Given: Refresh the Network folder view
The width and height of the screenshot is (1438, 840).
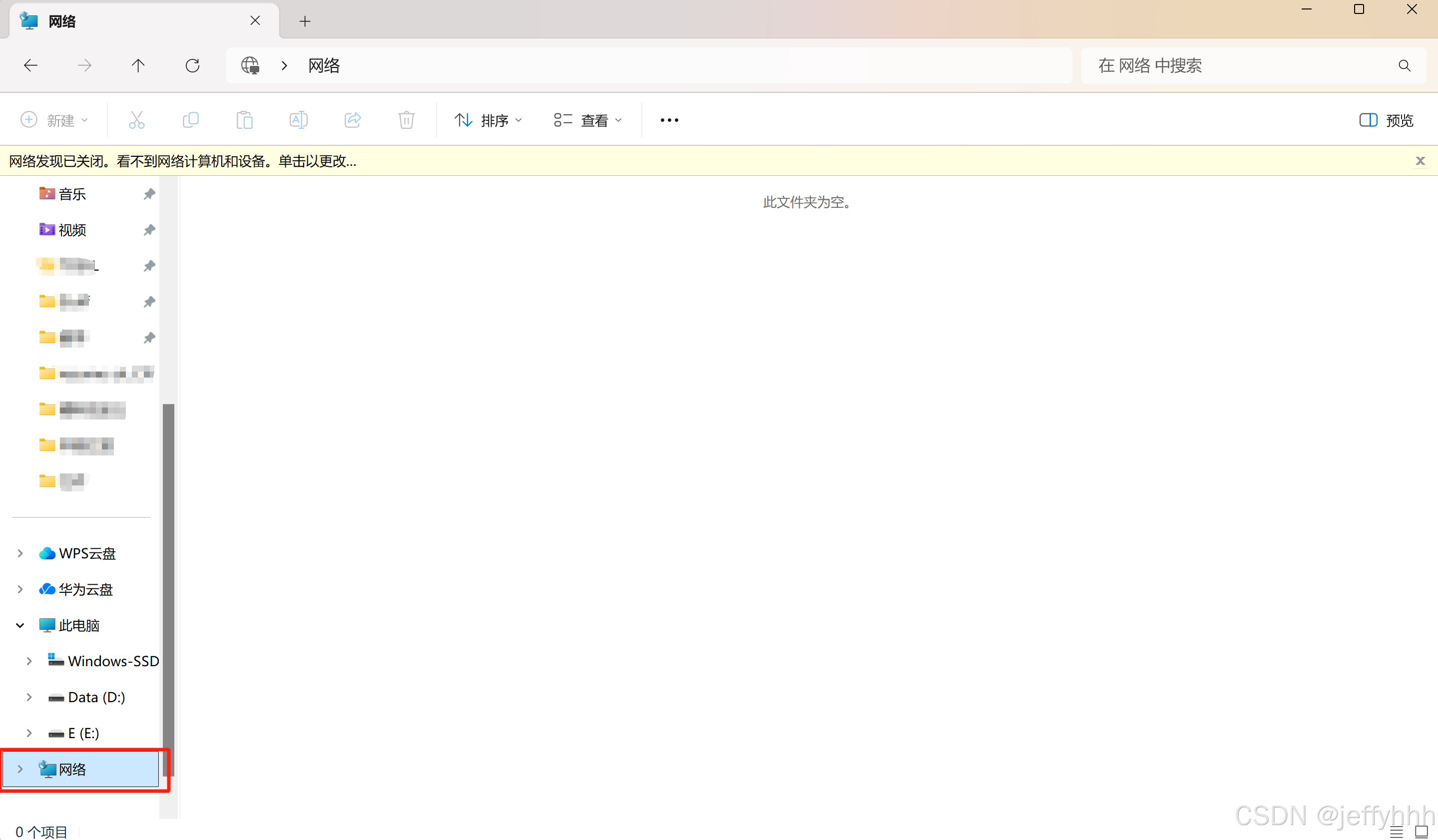Looking at the screenshot, I should click(192, 65).
